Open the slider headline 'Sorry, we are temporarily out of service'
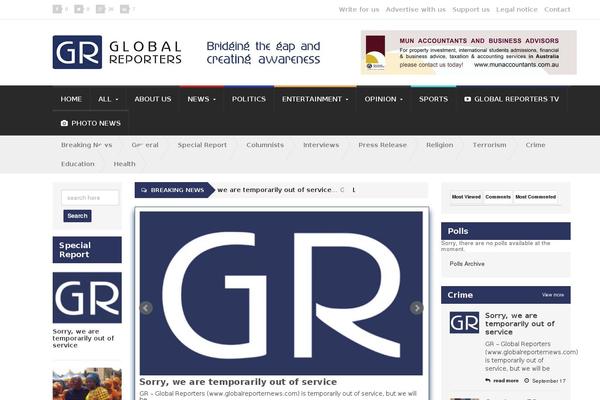The image size is (600, 400). tap(238, 382)
